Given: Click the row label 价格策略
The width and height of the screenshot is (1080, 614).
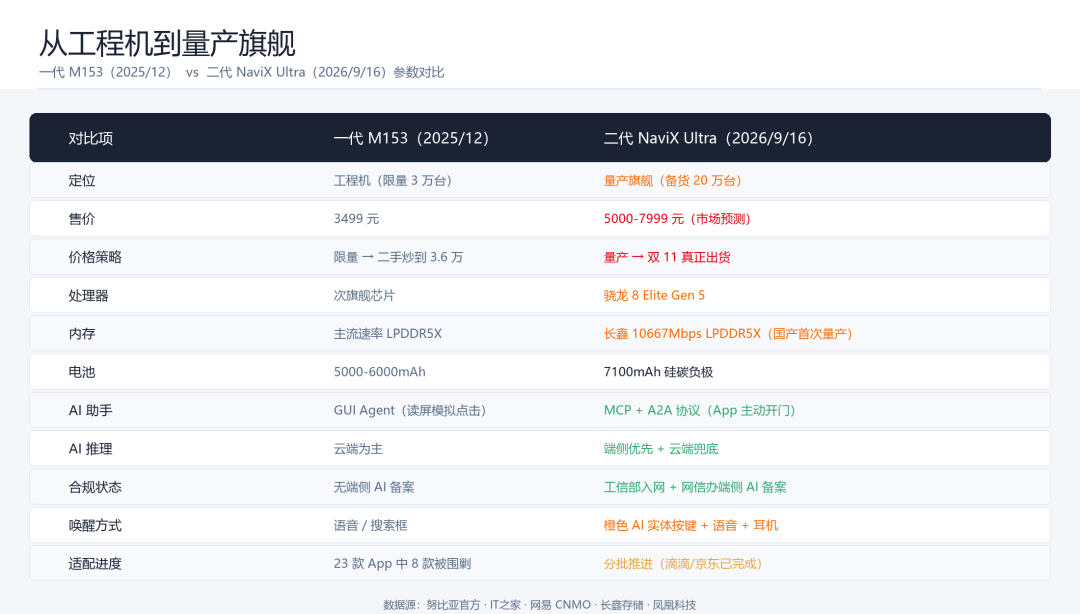Looking at the screenshot, I should click(95, 257).
